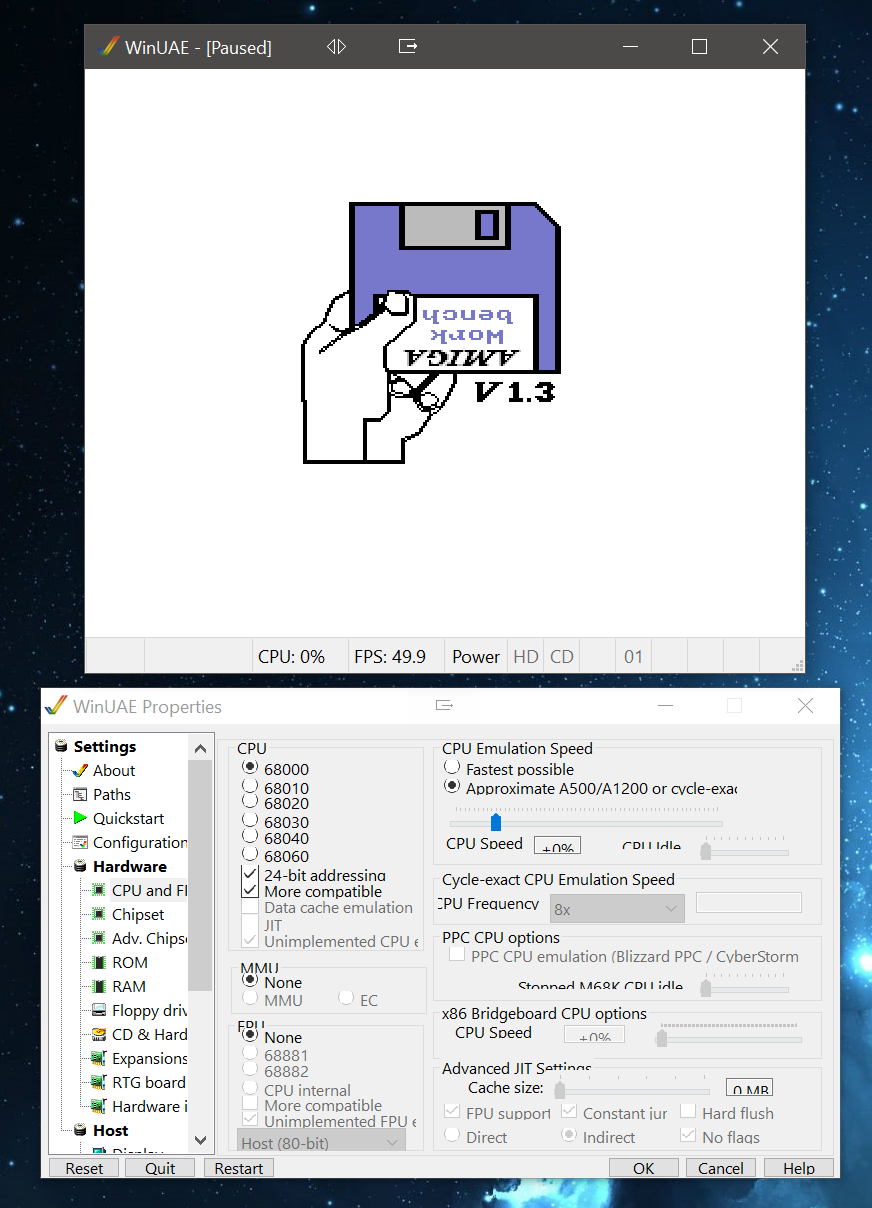Viewport: 872px width, 1208px height.
Task: Open the Host (80-bit) dropdown
Action: (x=321, y=1141)
